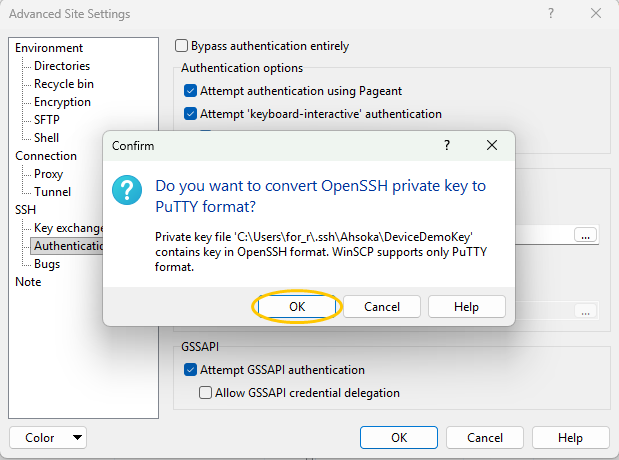Open the Color dropdown button
619x460 pixels.
click(x=48, y=437)
